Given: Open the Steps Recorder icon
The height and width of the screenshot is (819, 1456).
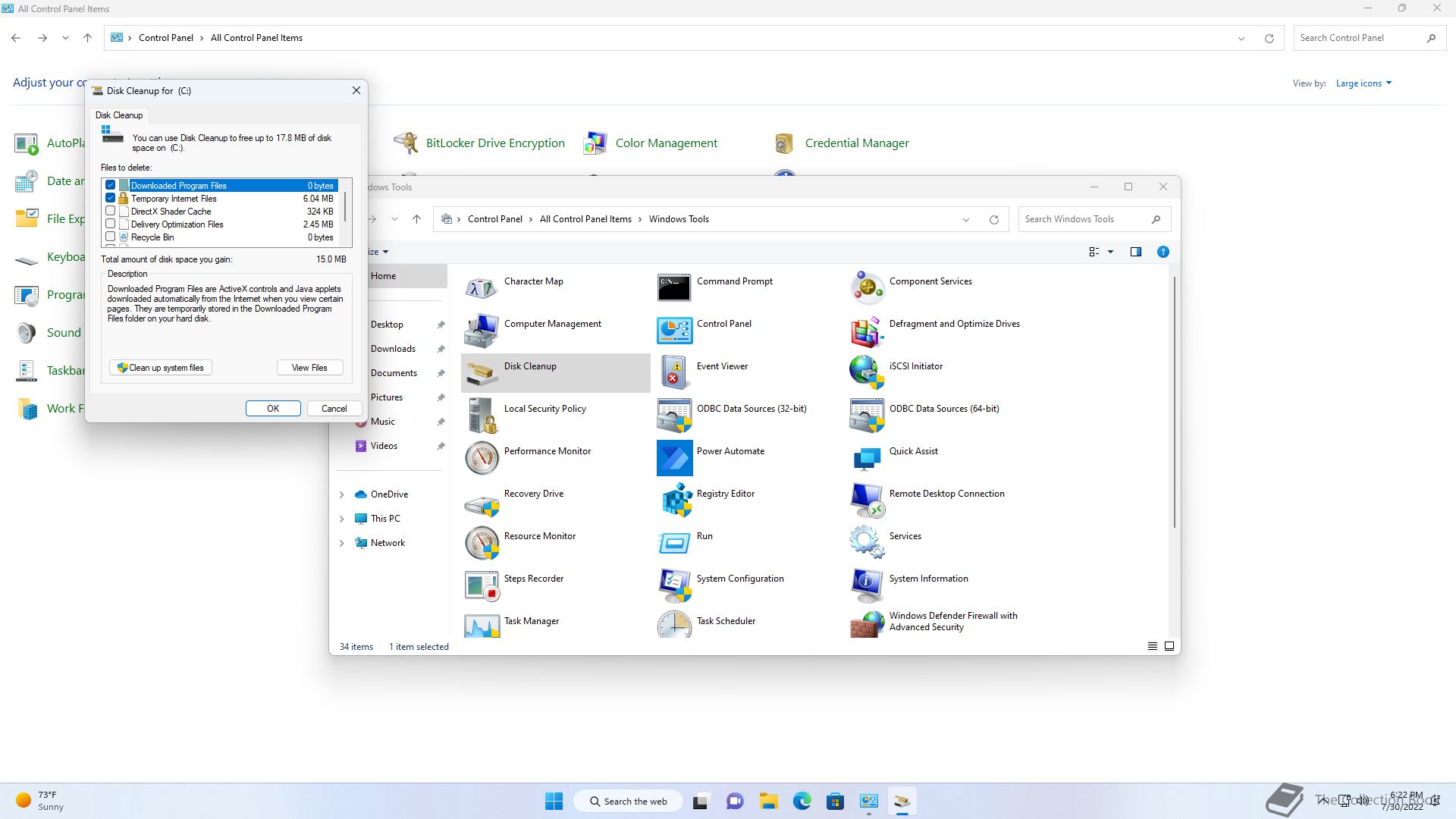Looking at the screenshot, I should 482,585.
